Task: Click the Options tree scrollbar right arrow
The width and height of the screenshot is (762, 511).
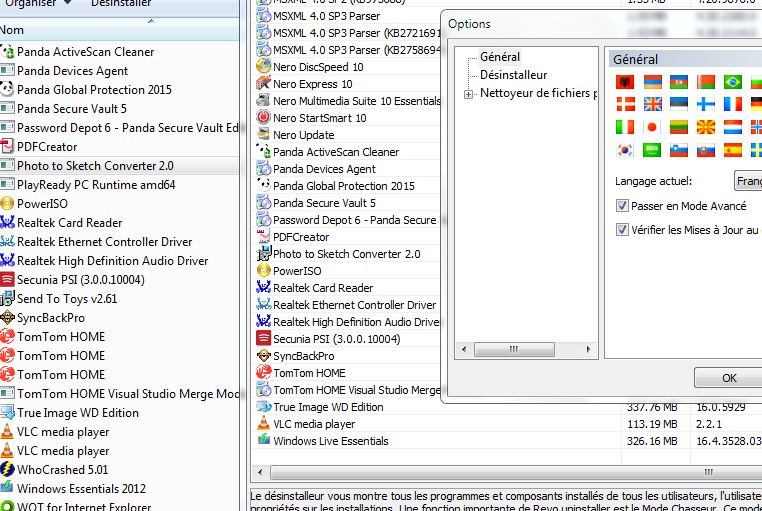Action: [x=589, y=349]
